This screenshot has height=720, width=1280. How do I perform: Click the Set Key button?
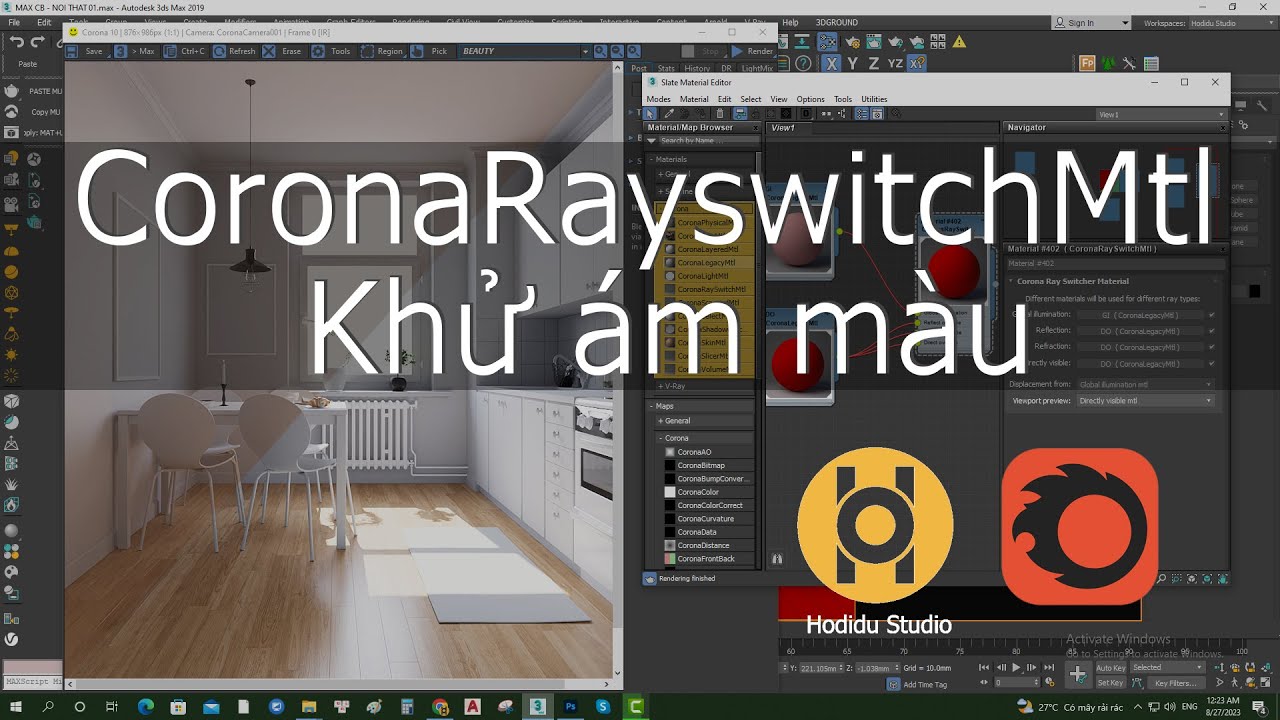tap(1110, 683)
